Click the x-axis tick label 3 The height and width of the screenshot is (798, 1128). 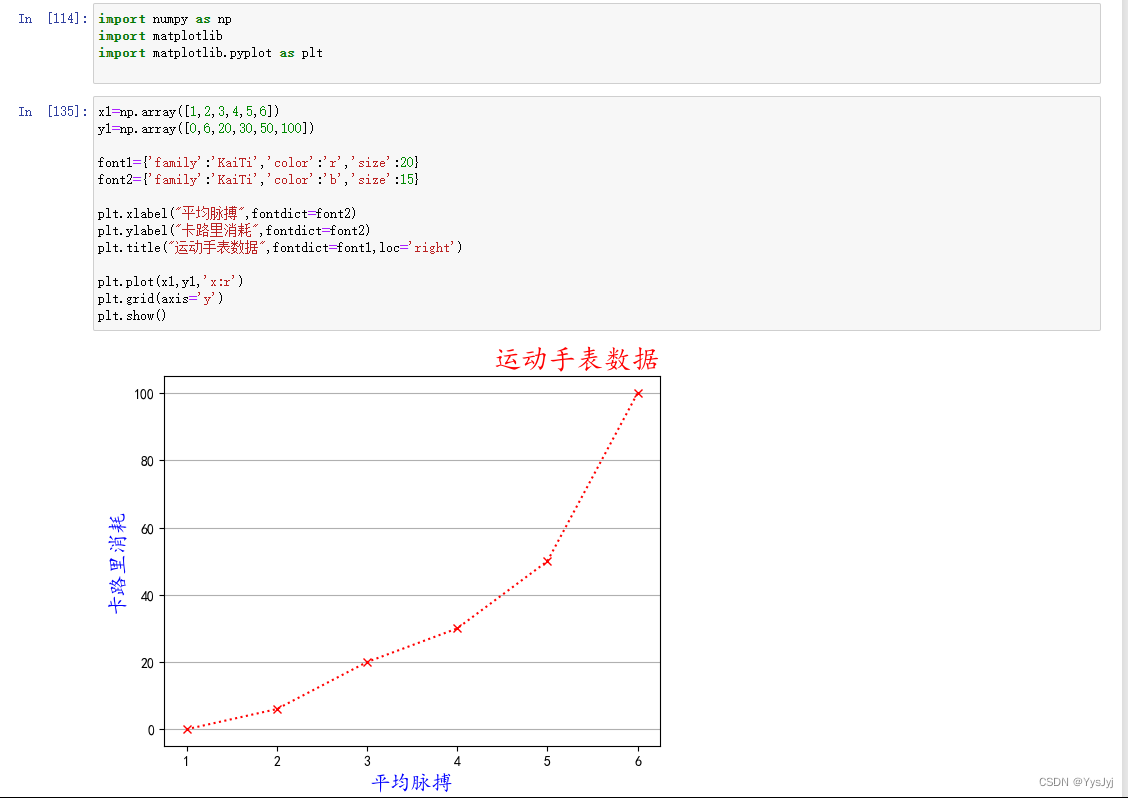coord(367,761)
